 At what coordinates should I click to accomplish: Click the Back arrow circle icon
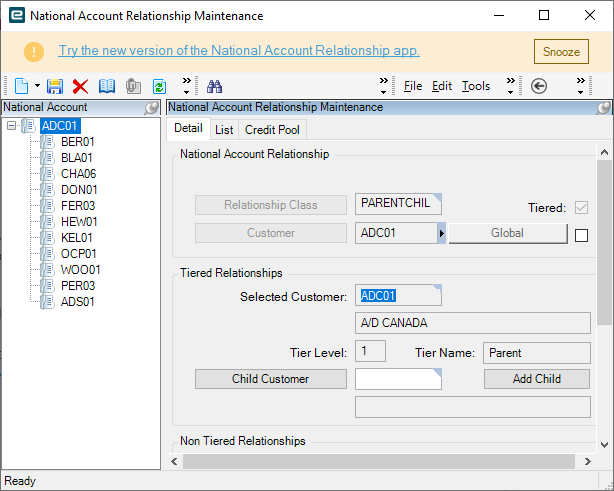(x=539, y=86)
